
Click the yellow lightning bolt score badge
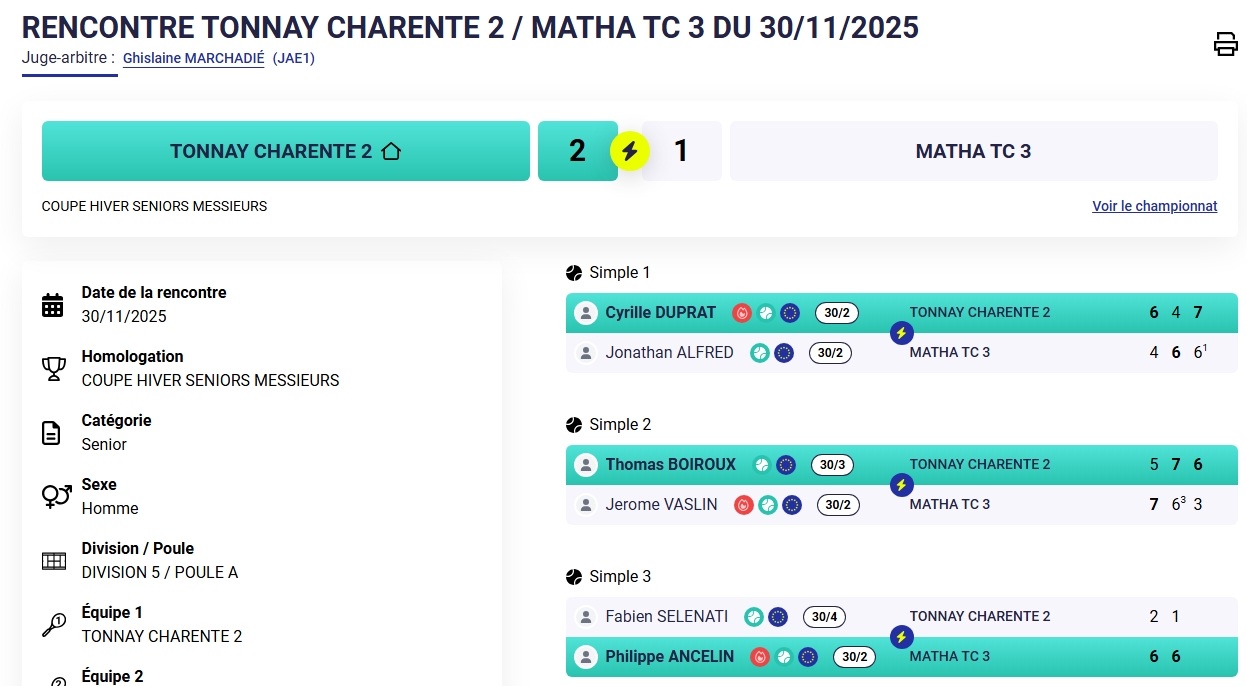630,151
